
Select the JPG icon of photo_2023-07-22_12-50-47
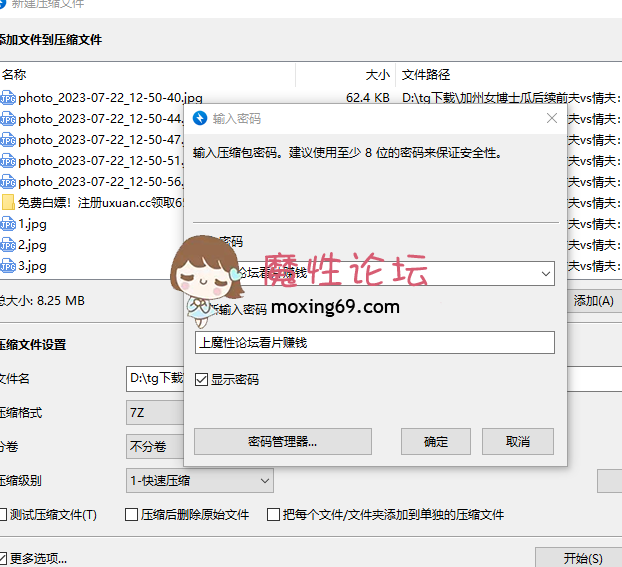pos(8,140)
